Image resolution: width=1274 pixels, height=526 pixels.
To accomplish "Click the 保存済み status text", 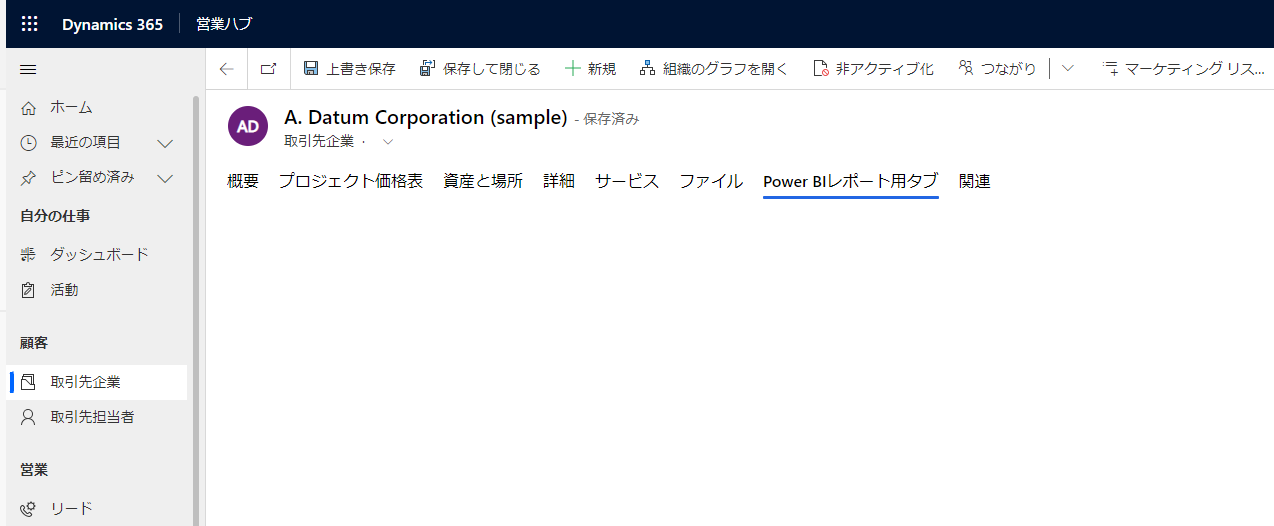I will click(x=611, y=119).
